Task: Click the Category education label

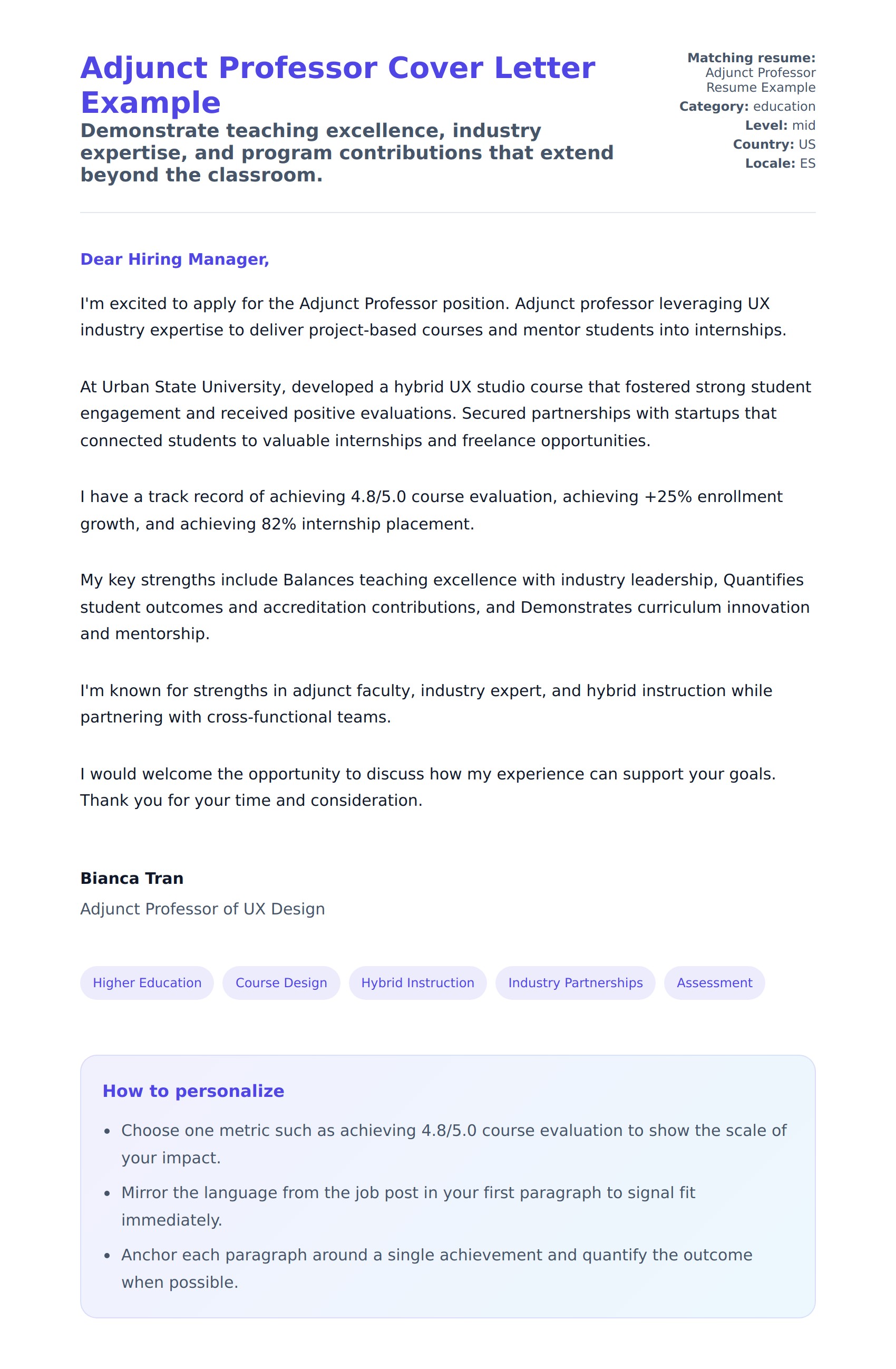Action: coord(746,107)
